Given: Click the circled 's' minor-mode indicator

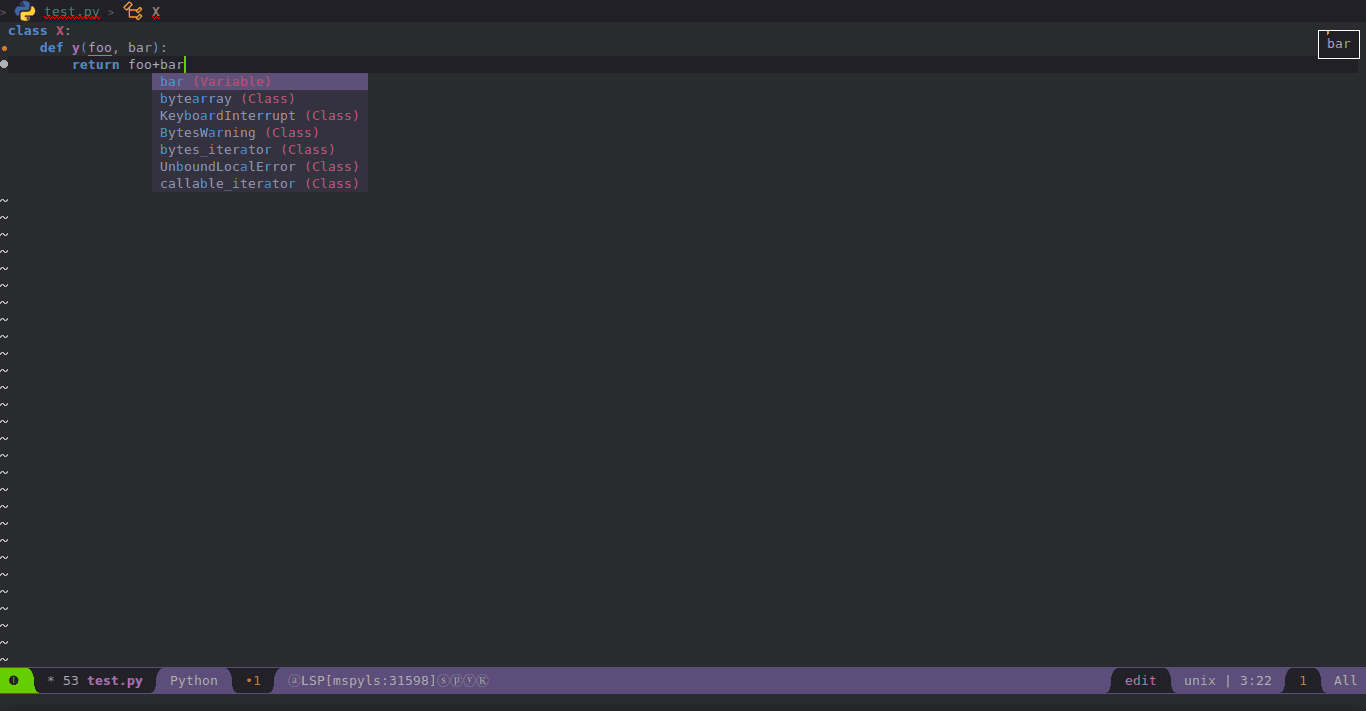Looking at the screenshot, I should click(443, 681).
